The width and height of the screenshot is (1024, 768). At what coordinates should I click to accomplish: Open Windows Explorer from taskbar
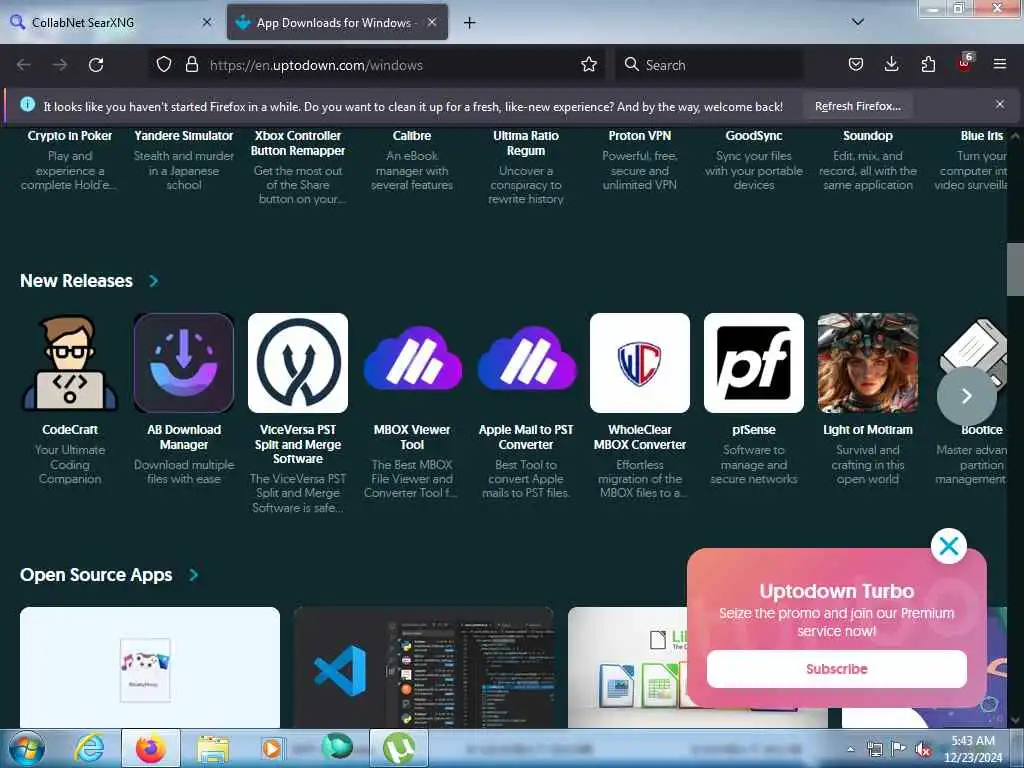[213, 748]
